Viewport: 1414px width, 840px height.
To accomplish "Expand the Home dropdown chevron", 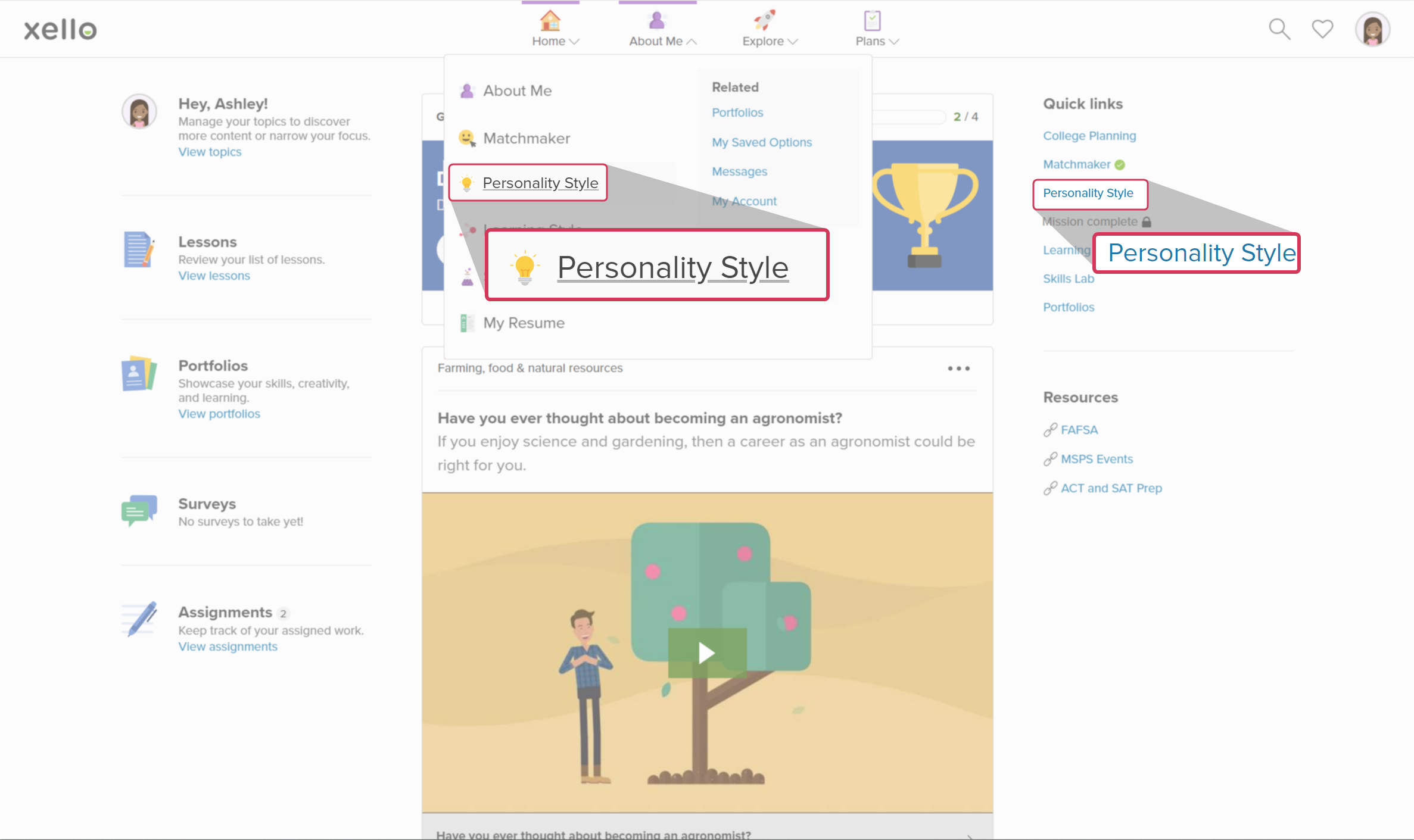I will click(x=575, y=42).
